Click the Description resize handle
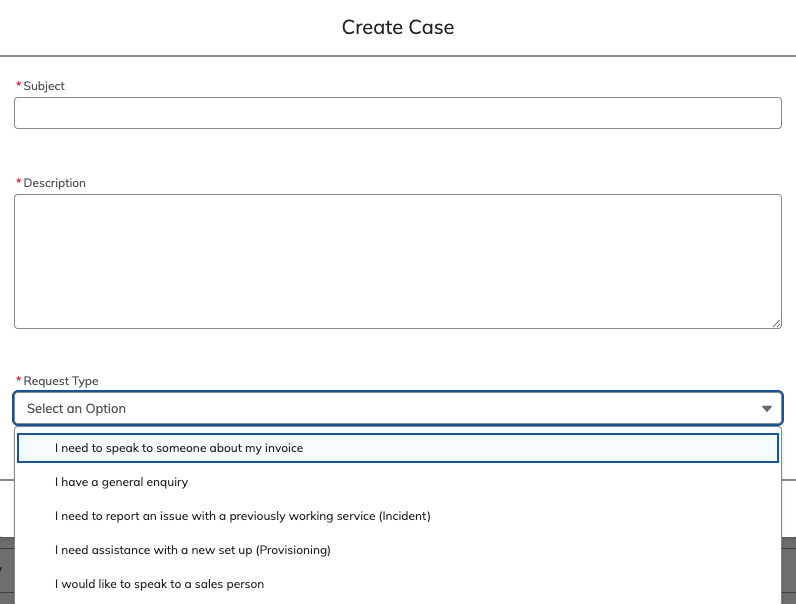 click(x=776, y=323)
